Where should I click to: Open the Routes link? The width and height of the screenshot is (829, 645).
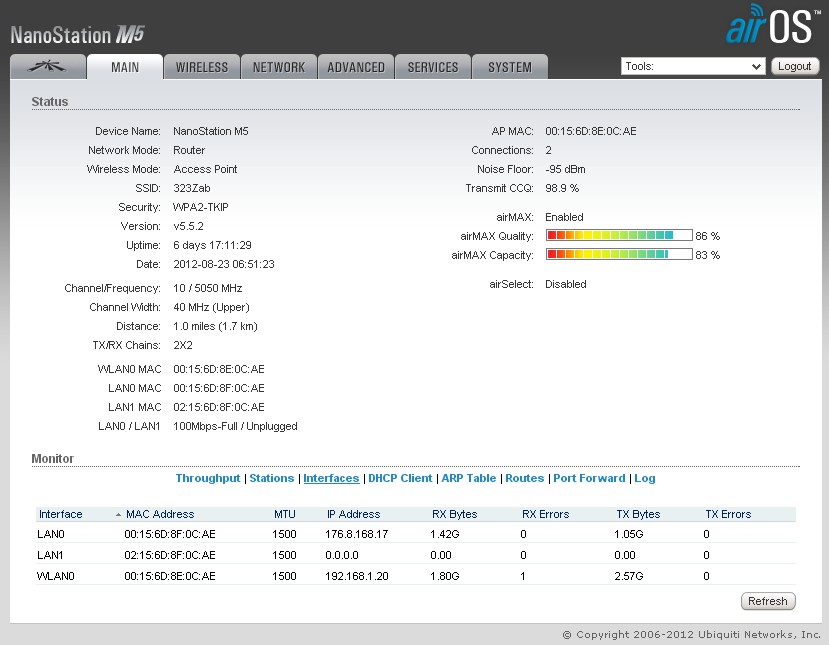point(524,478)
